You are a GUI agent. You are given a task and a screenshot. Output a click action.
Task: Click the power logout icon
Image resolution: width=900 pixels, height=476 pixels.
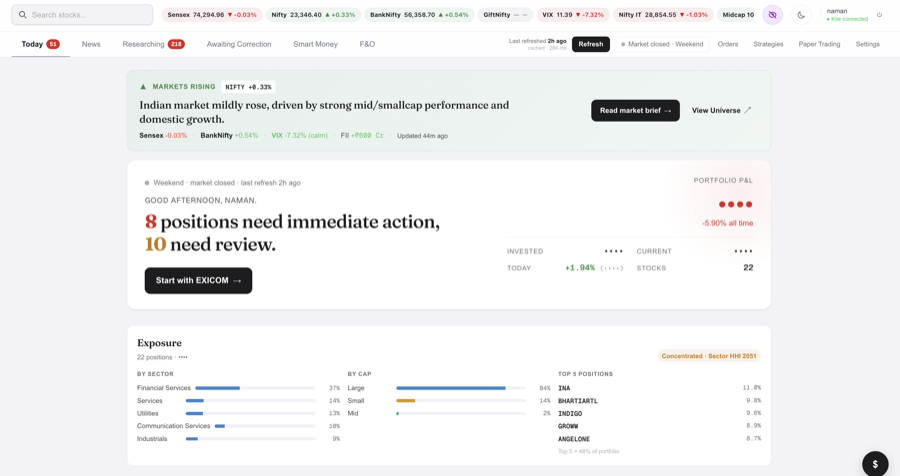pyautogui.click(x=879, y=15)
